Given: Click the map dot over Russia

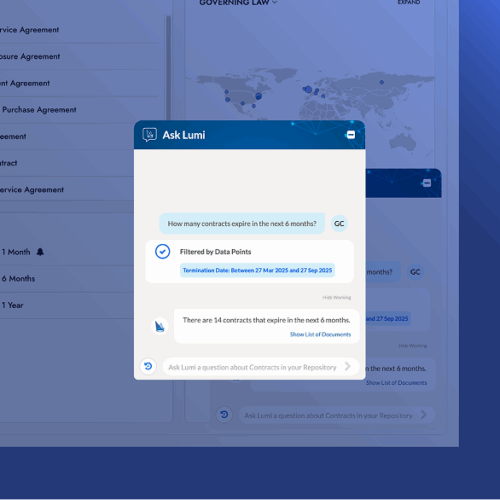Looking at the screenshot, I should (382, 82).
